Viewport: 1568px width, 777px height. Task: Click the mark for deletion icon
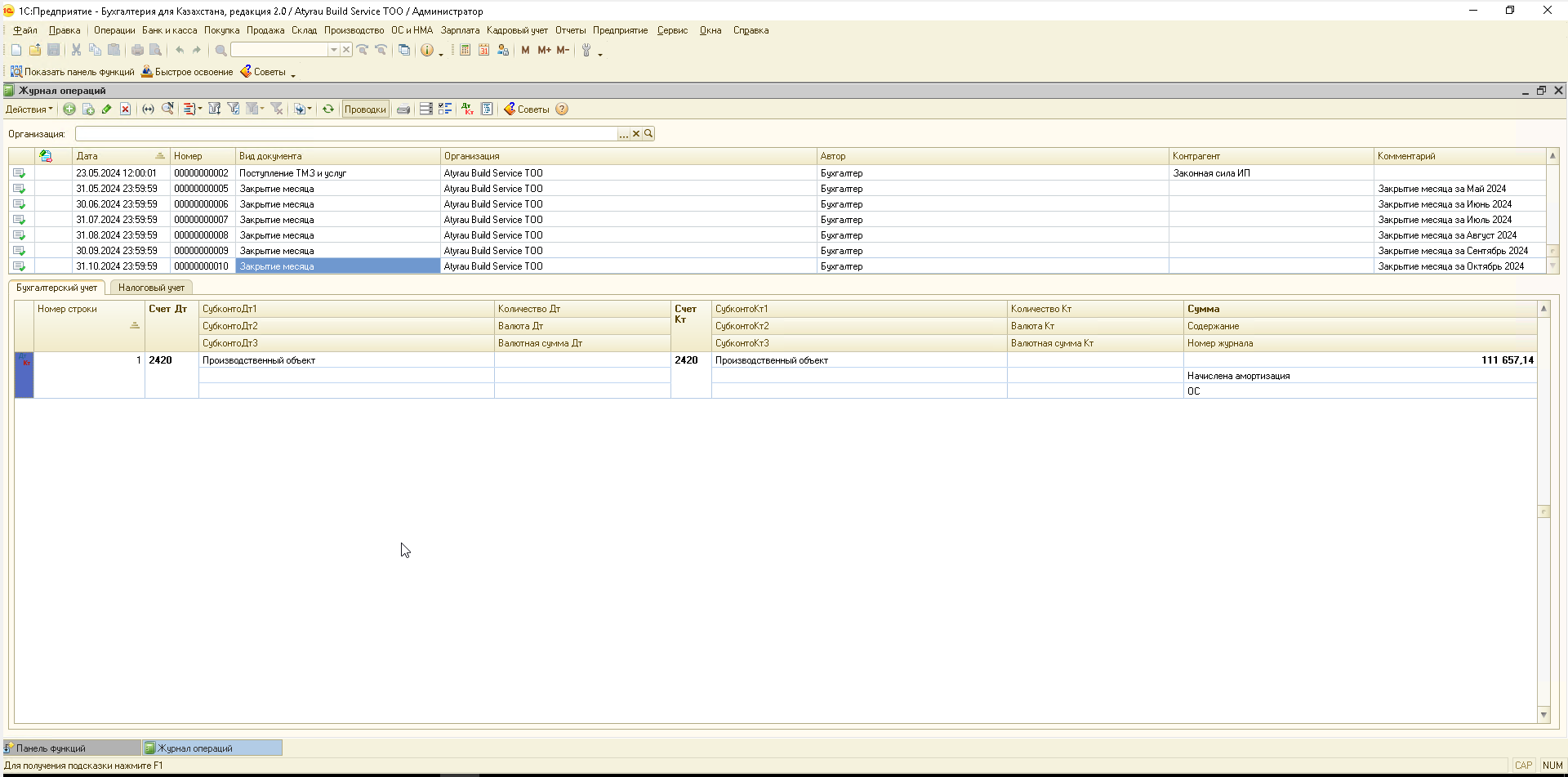pyautogui.click(x=125, y=109)
